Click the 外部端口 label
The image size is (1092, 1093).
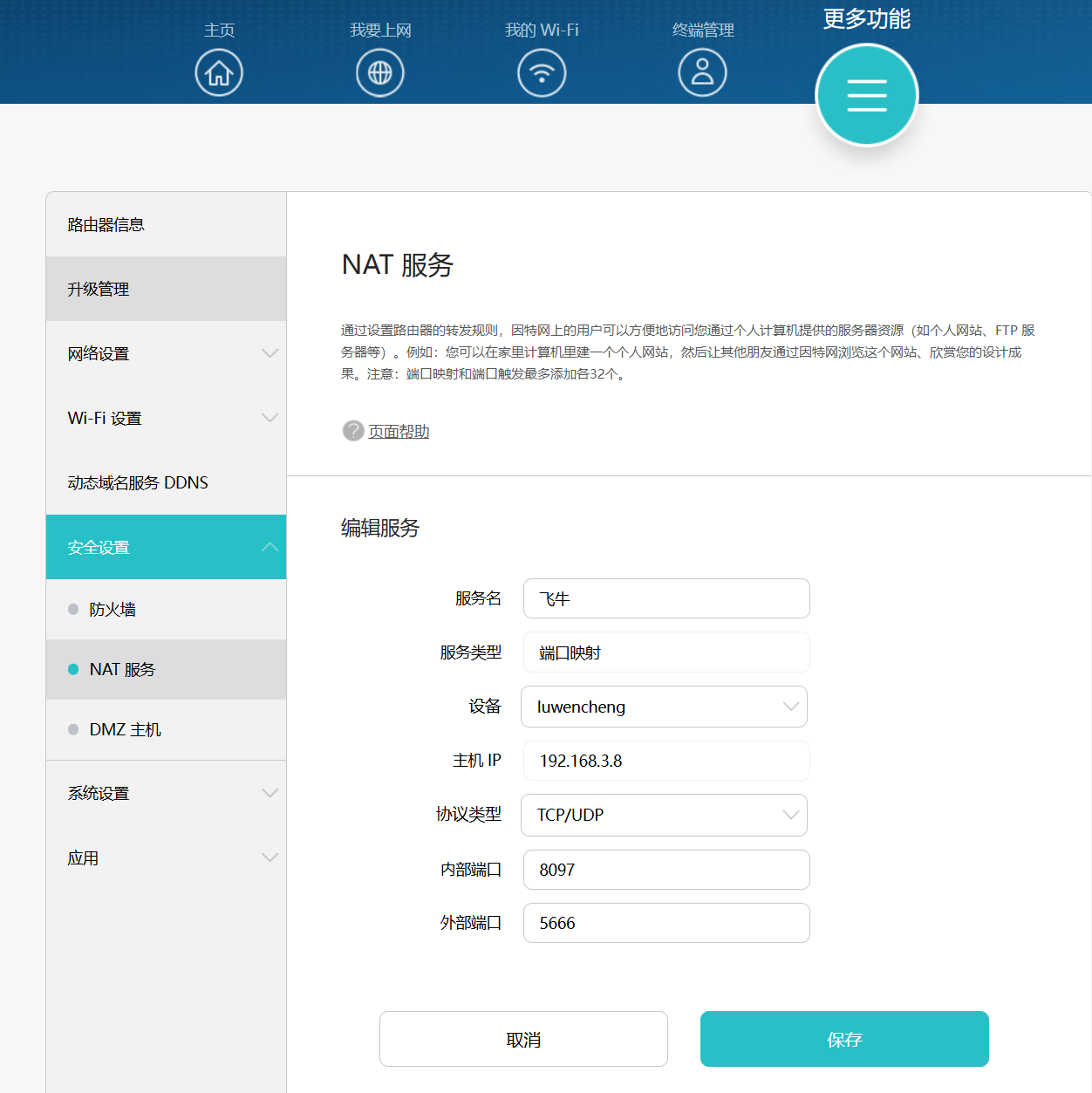tap(471, 923)
